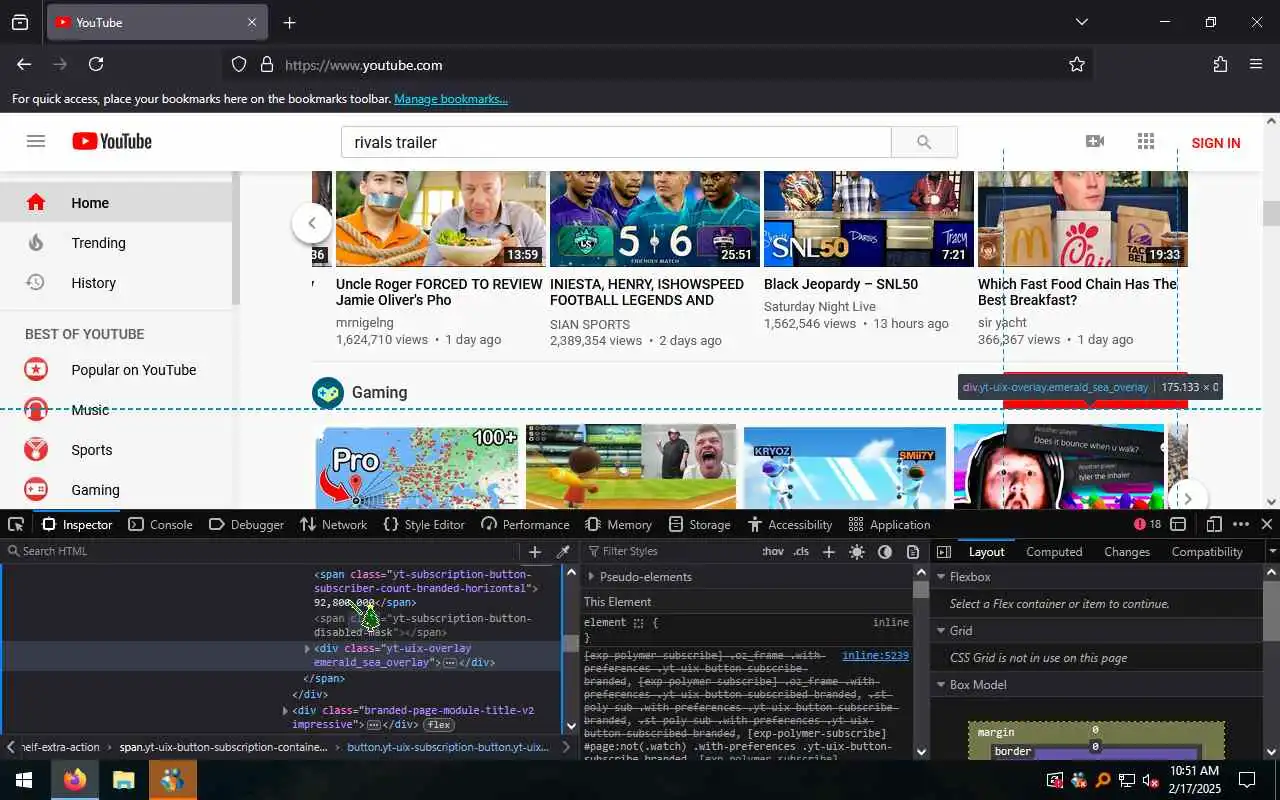Screen dimensions: 1280x800
Task: Open Windows Start menu
Action: (24, 780)
